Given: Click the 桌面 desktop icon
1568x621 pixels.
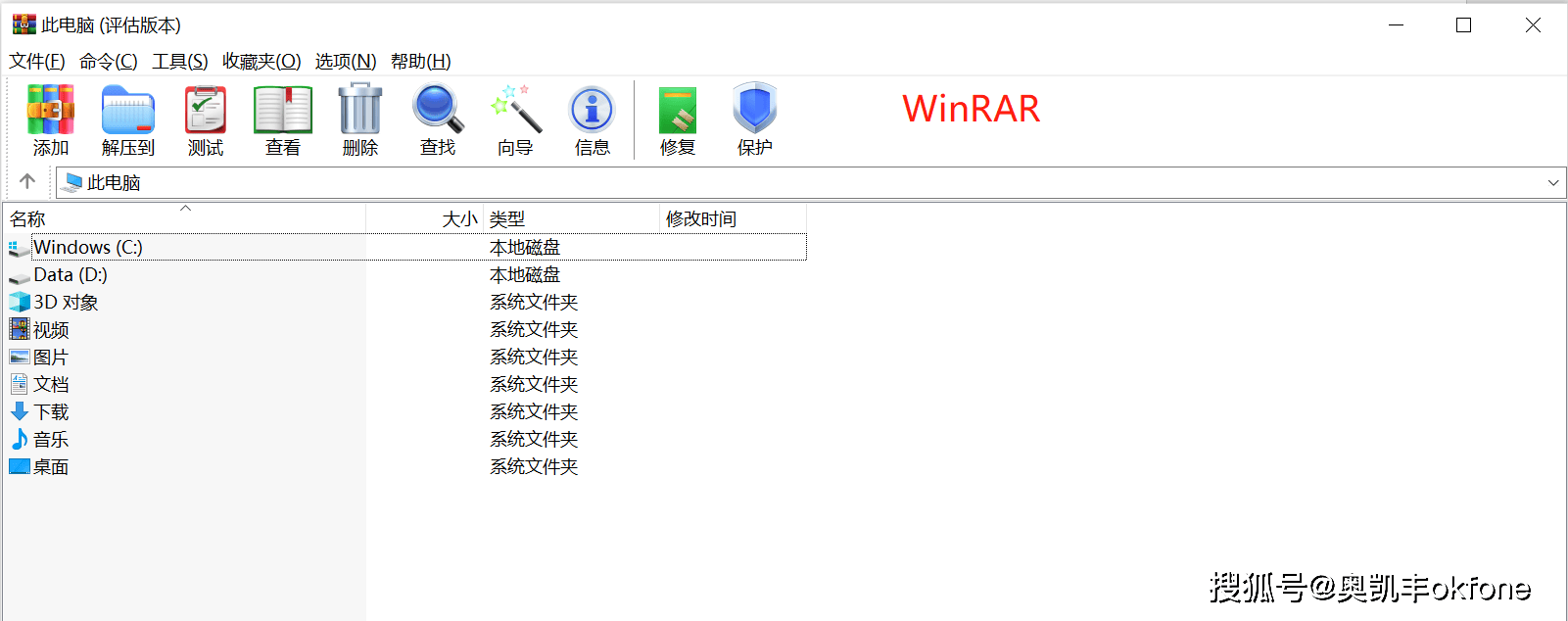Looking at the screenshot, I should pos(19,466).
